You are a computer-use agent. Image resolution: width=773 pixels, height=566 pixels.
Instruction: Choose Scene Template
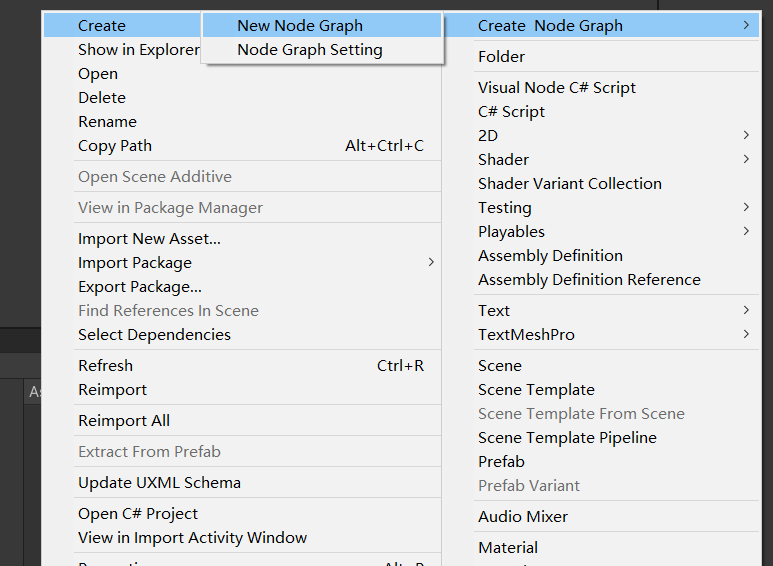[601, 389]
